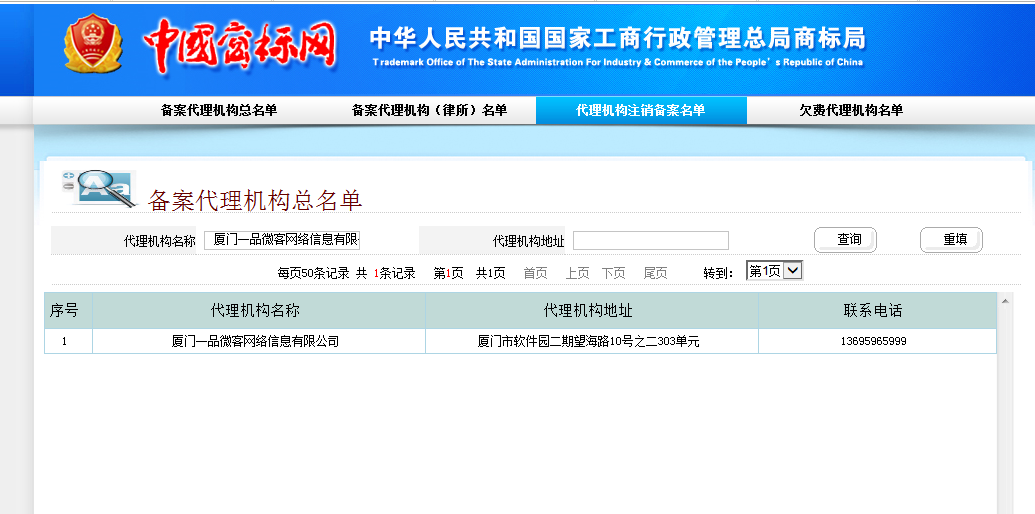Select row cell 厦门一品微客网络信息有限公司

coord(259,342)
